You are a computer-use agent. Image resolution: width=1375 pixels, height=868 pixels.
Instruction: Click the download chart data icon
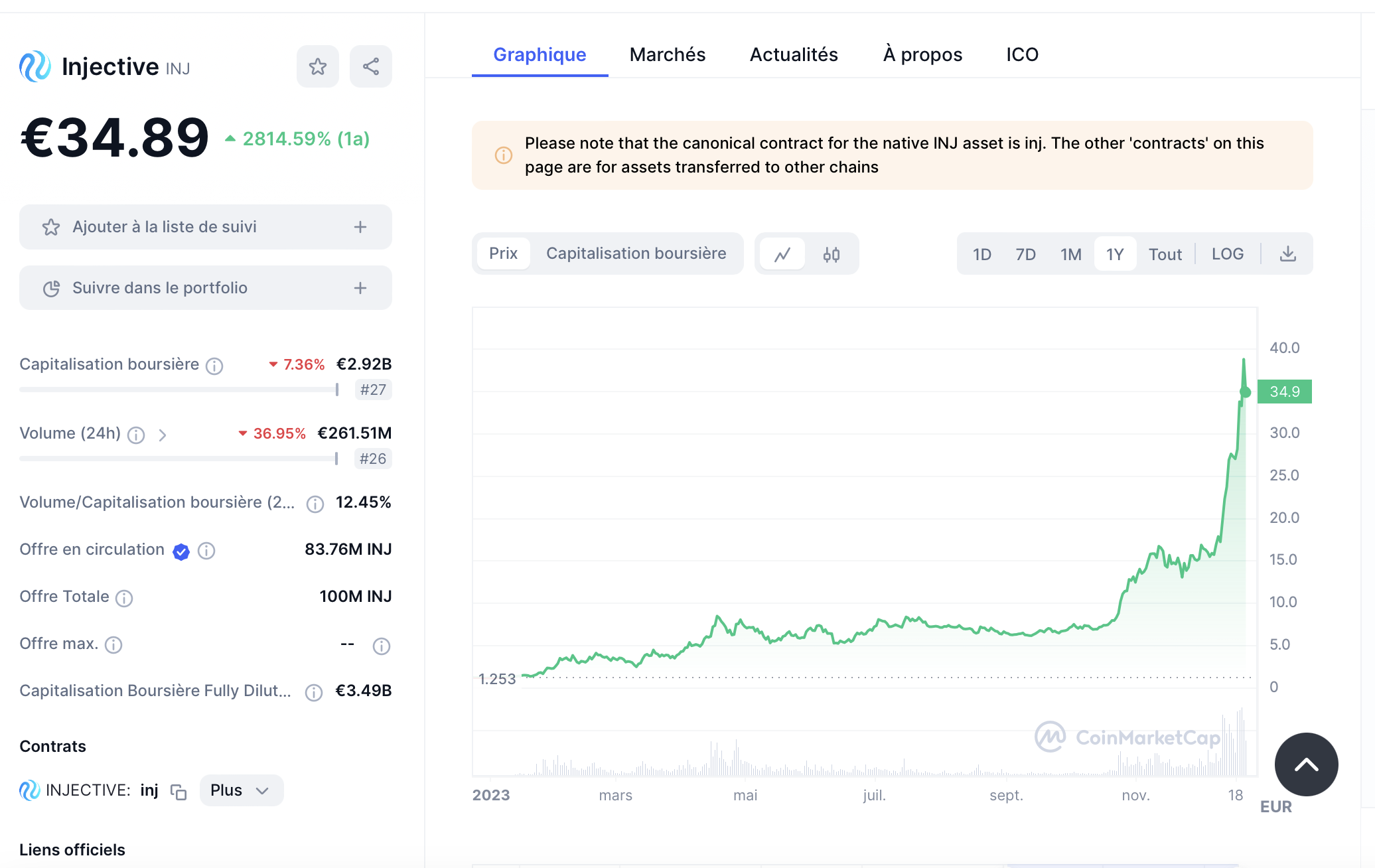[x=1287, y=254]
